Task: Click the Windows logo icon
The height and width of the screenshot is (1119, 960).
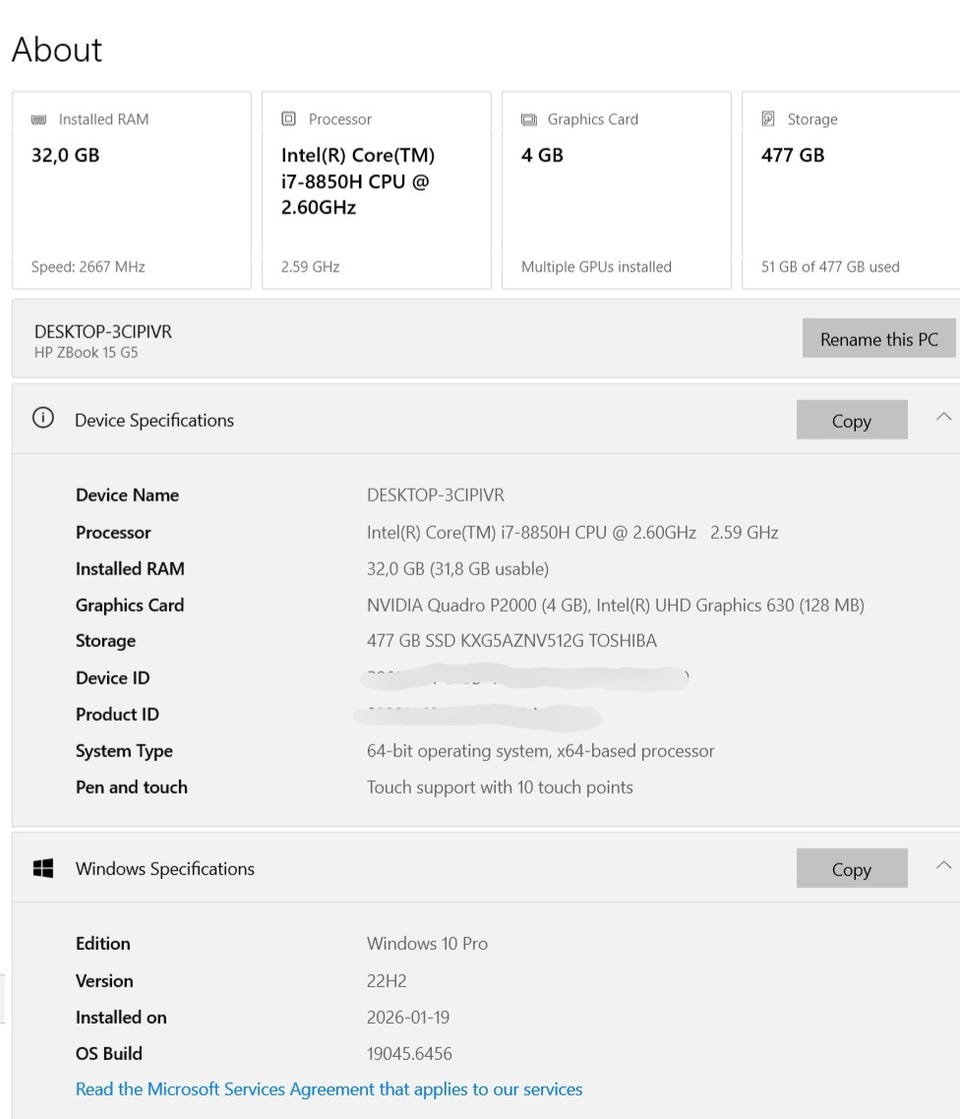Action: pos(43,868)
